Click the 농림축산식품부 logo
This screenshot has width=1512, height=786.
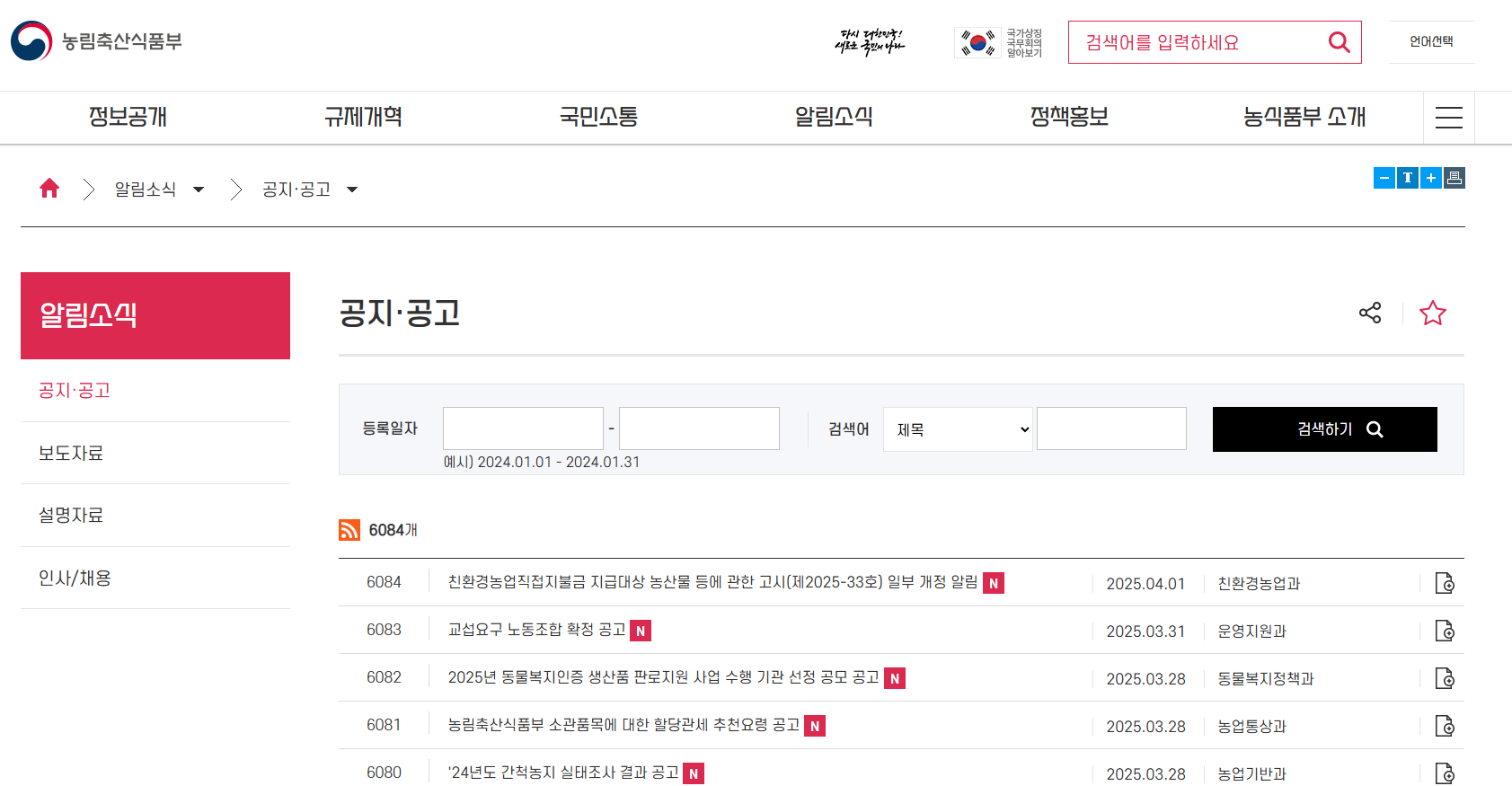tap(96, 41)
